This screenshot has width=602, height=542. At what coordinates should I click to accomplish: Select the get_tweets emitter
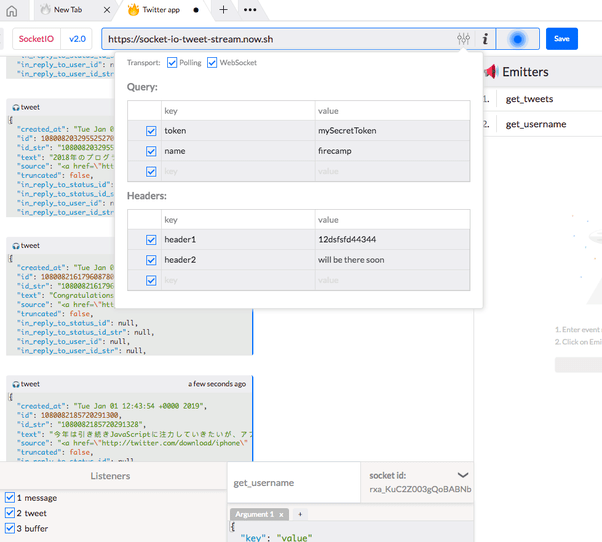pyautogui.click(x=529, y=99)
